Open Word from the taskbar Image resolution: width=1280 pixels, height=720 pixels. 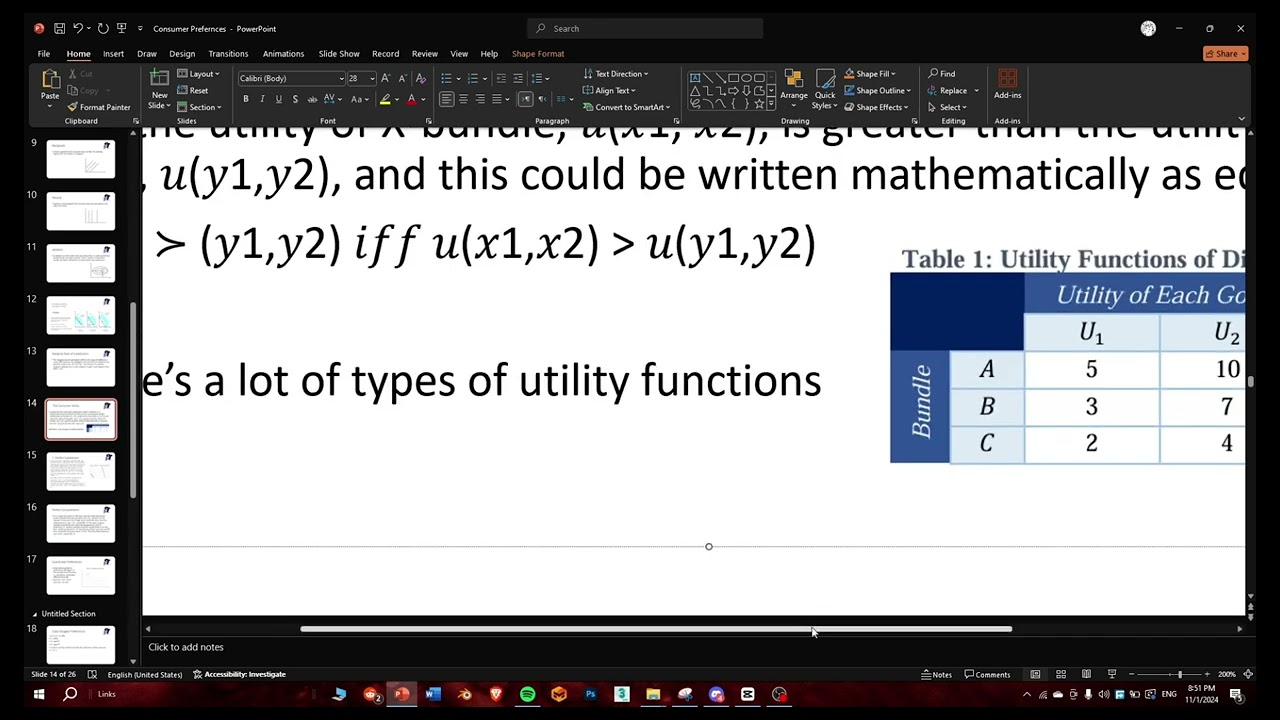click(433, 694)
